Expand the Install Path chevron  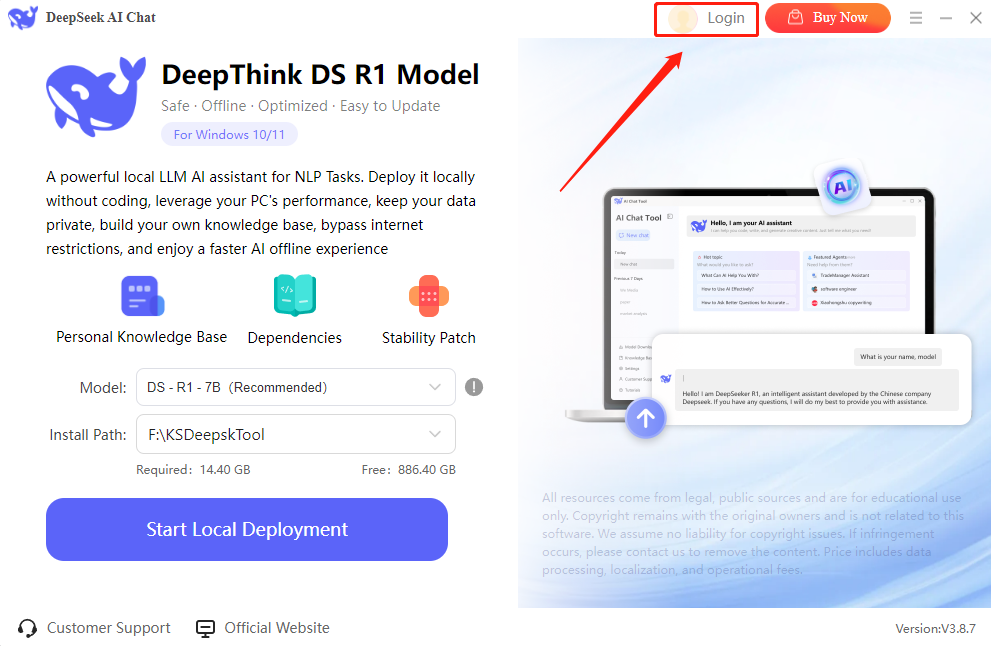click(435, 434)
